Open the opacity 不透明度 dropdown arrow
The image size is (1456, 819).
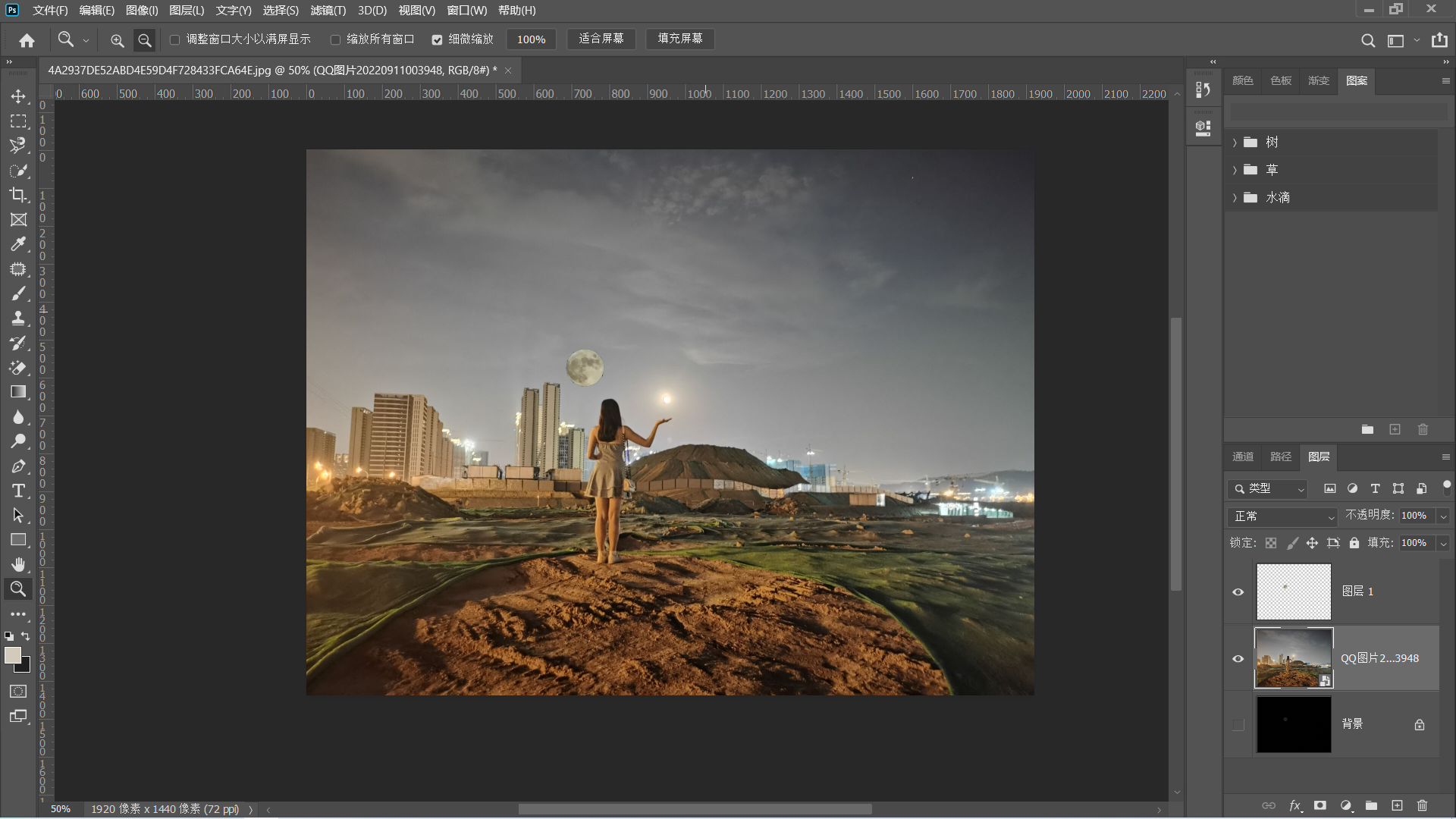[x=1443, y=516]
